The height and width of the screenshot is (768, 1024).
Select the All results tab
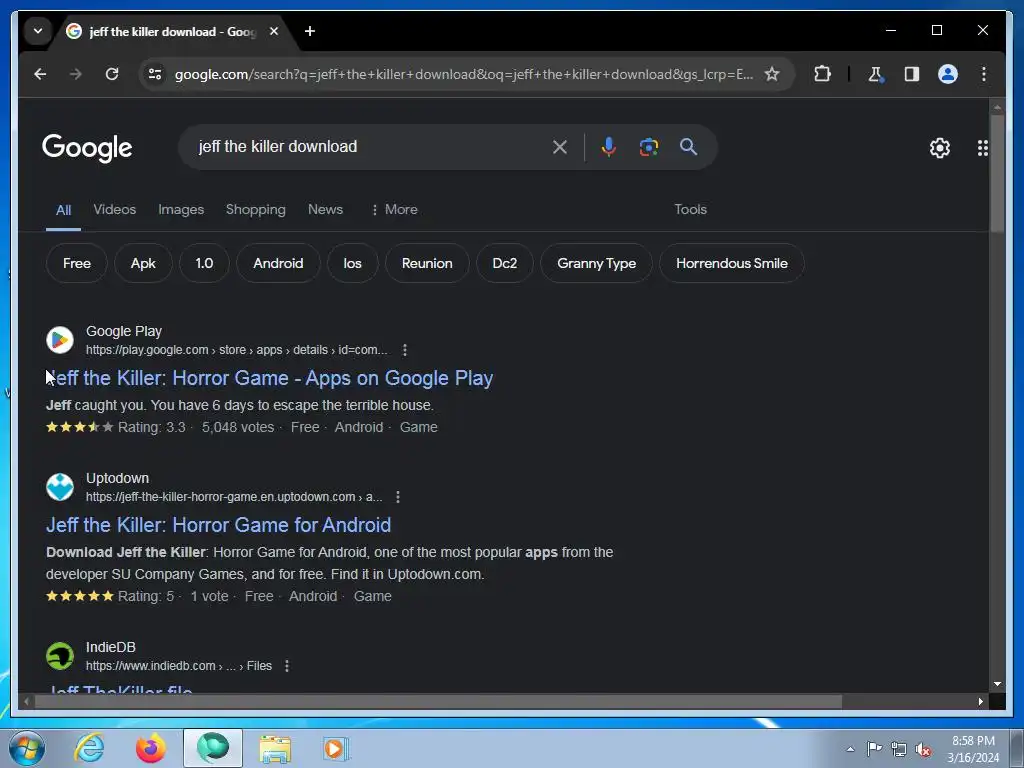(63, 210)
